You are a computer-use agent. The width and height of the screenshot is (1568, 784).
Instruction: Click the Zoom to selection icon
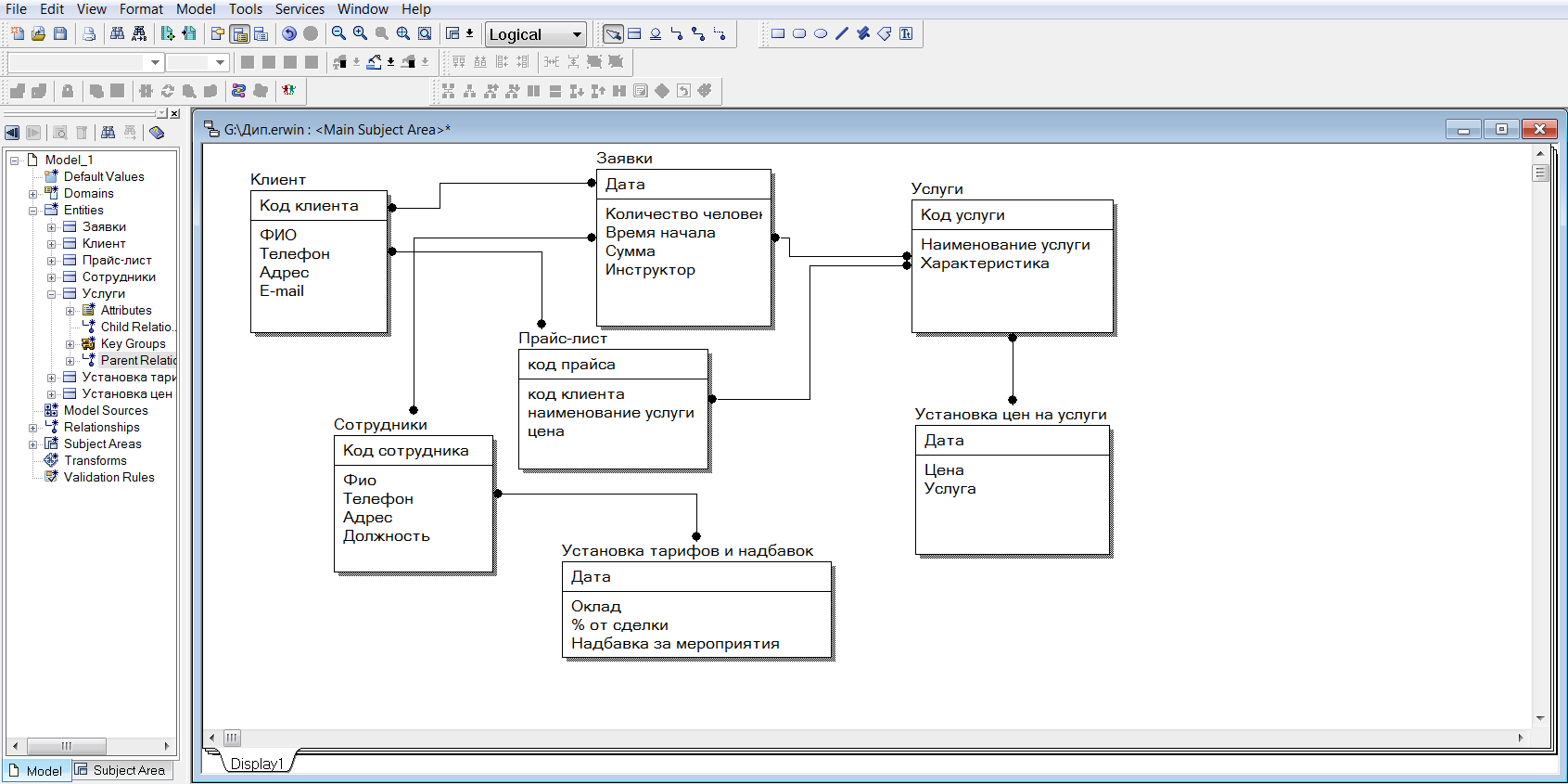(425, 34)
